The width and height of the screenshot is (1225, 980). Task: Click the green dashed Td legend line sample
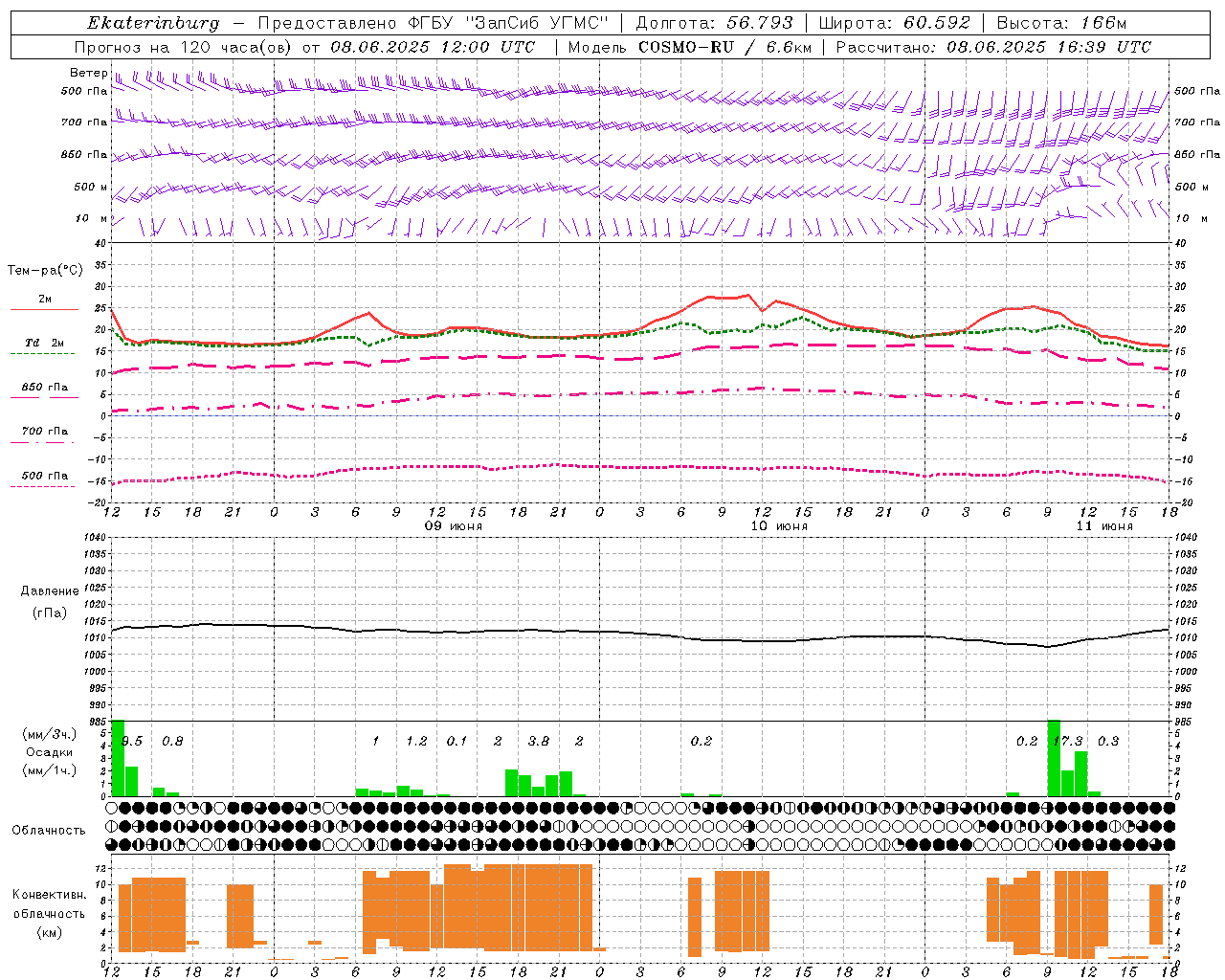(42, 353)
